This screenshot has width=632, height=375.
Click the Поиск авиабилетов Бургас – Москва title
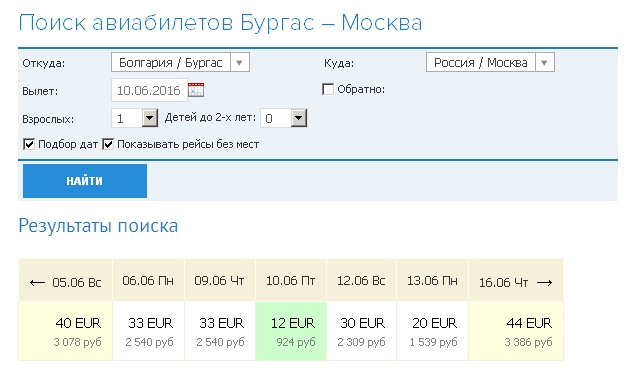coord(220,23)
